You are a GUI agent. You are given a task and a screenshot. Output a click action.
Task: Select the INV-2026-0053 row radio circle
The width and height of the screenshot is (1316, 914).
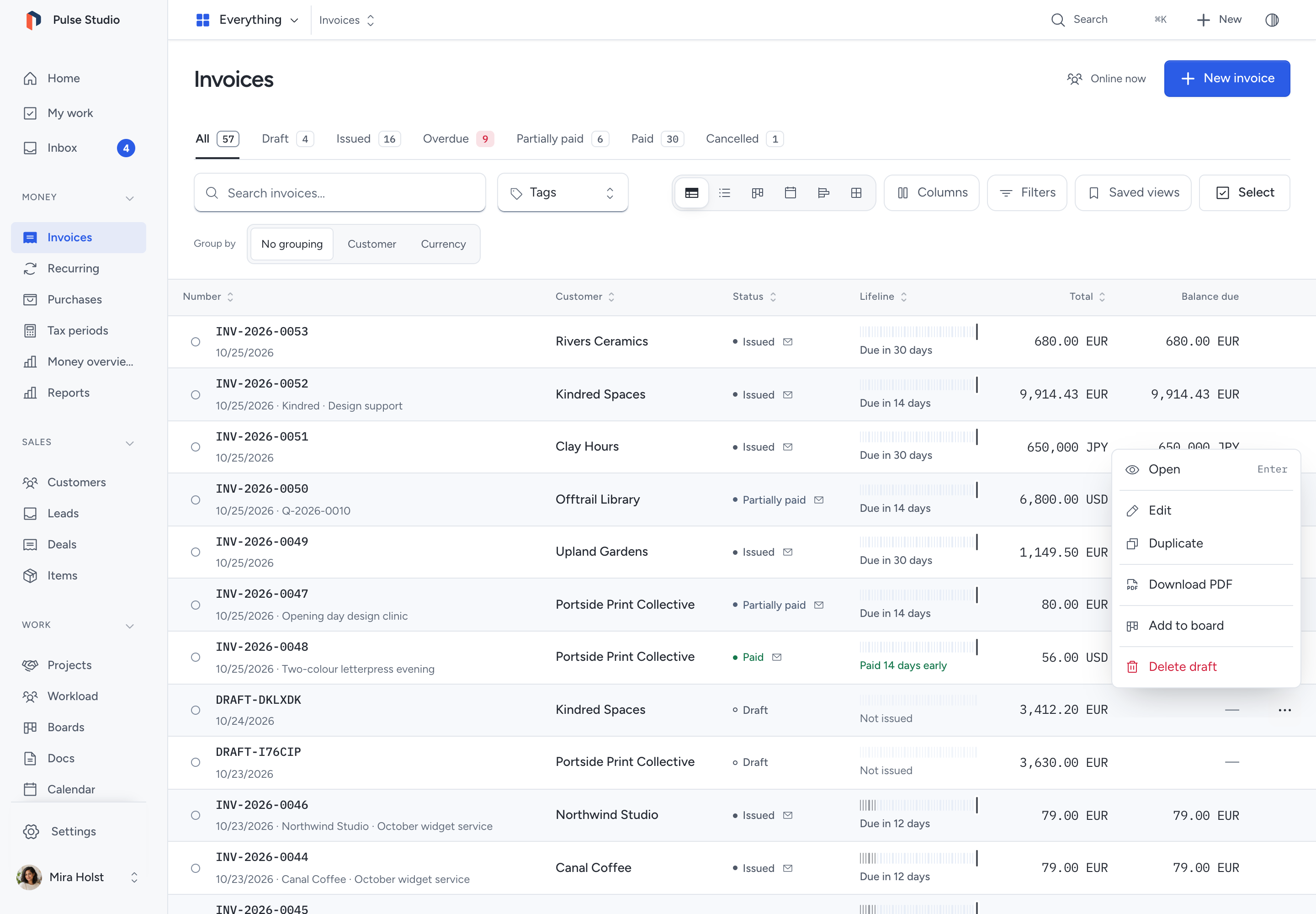point(195,342)
